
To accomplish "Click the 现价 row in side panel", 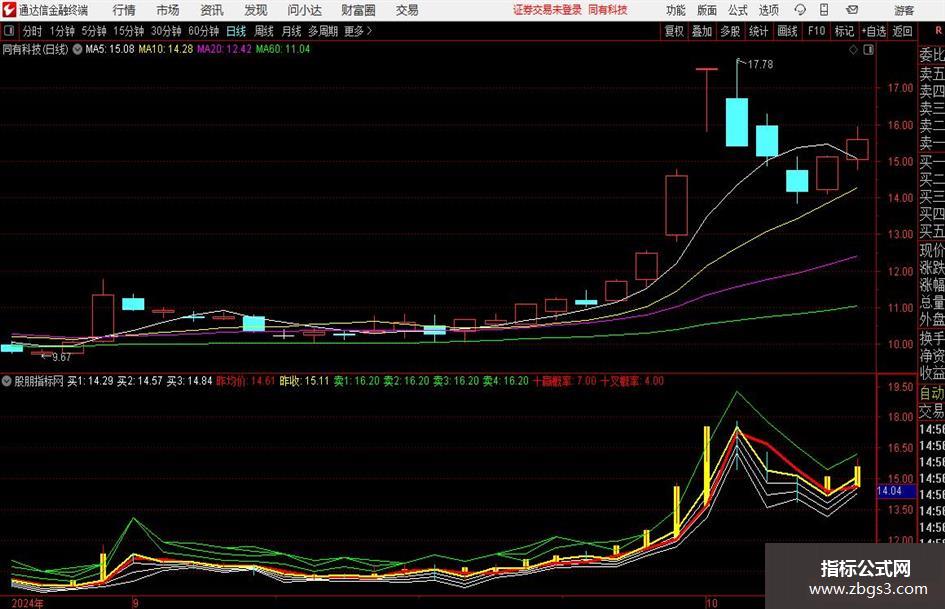I will (x=932, y=250).
